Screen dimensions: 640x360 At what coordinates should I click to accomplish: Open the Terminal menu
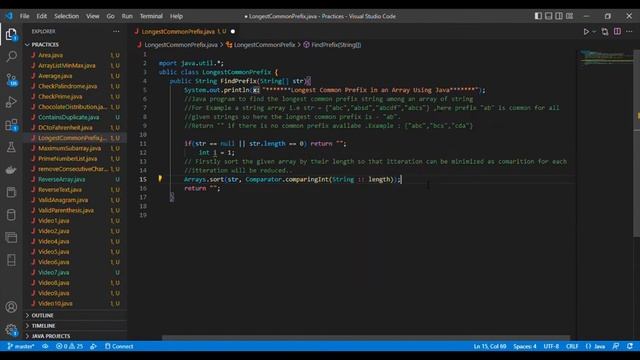pos(151,16)
